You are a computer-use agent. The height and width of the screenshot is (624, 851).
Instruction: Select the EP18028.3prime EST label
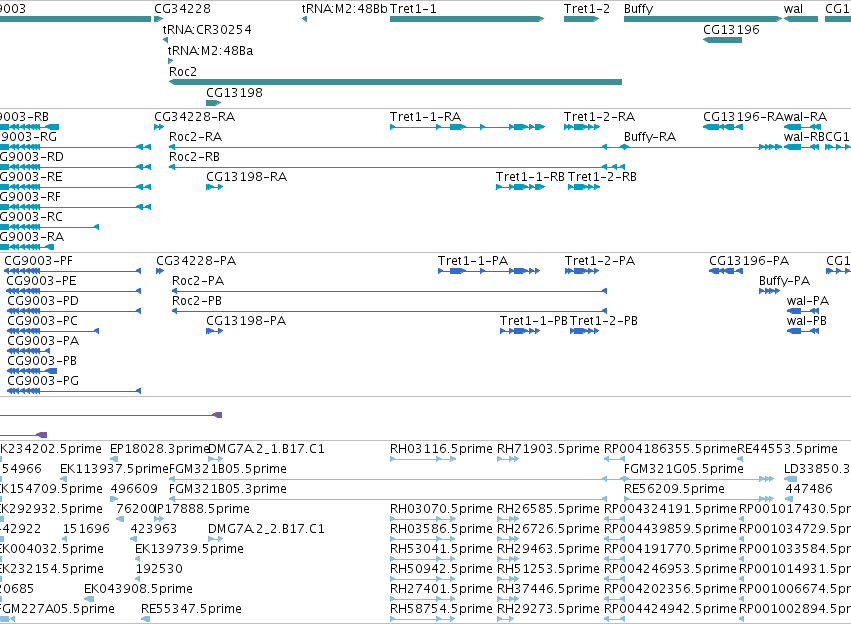click(x=159, y=449)
